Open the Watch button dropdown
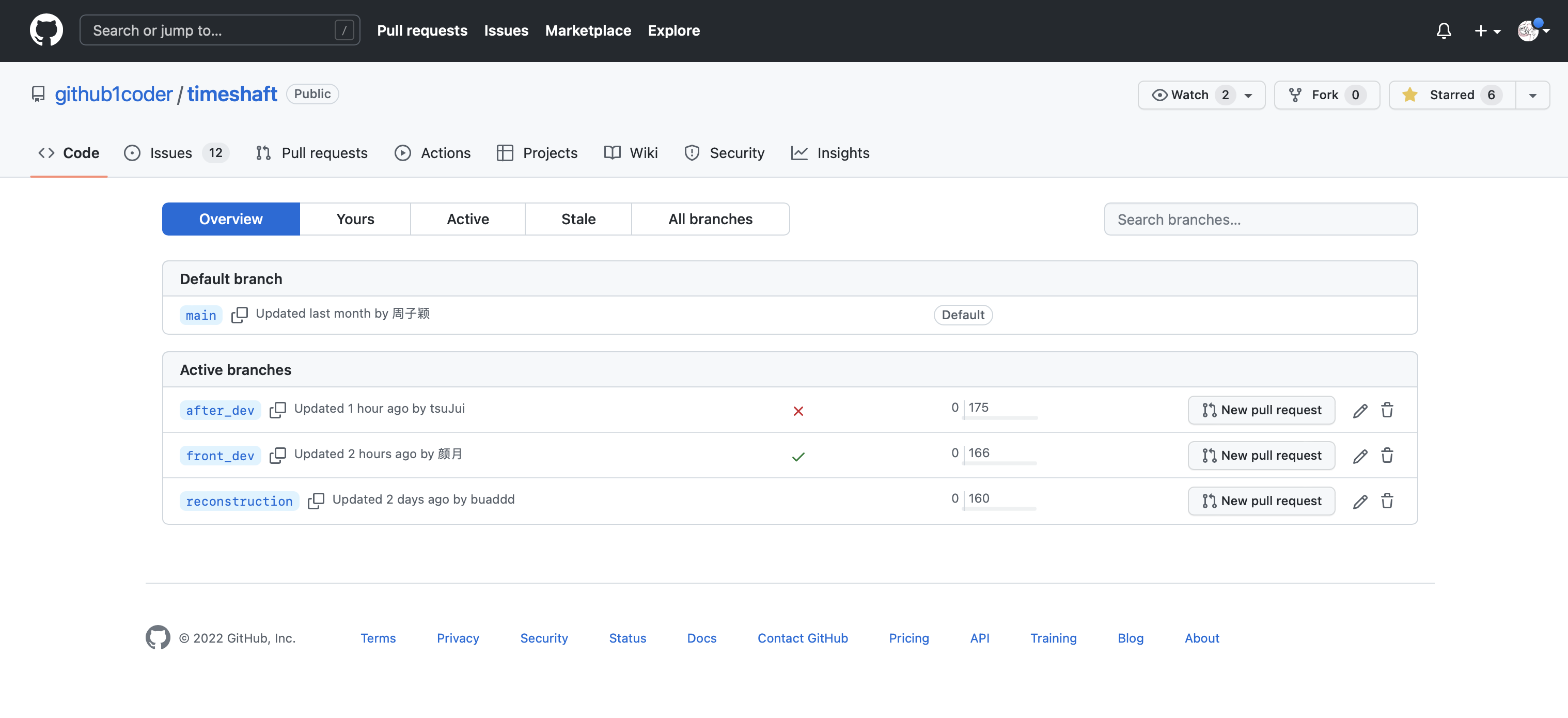 1201,95
